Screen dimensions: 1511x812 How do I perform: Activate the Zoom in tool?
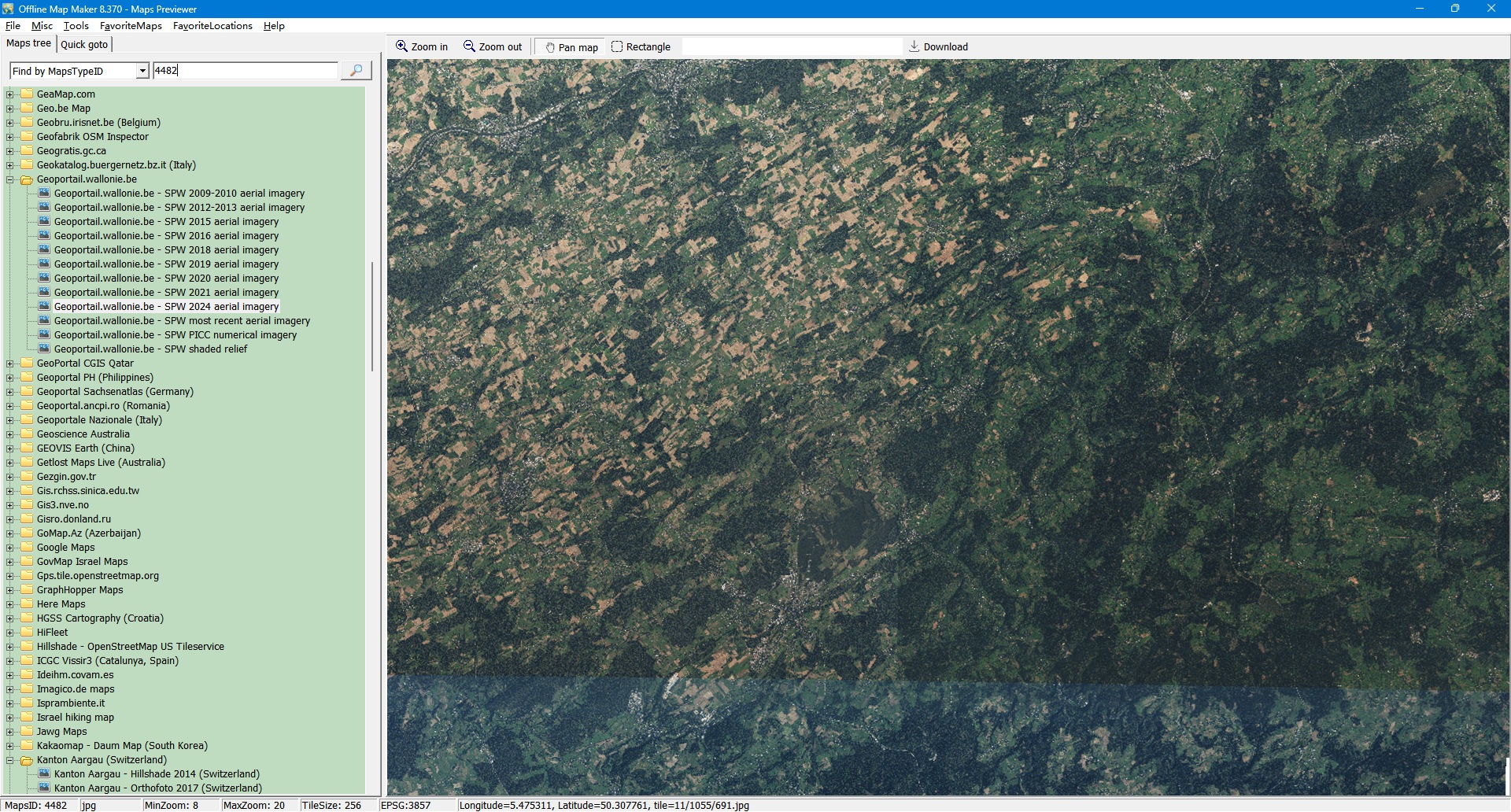click(x=421, y=47)
